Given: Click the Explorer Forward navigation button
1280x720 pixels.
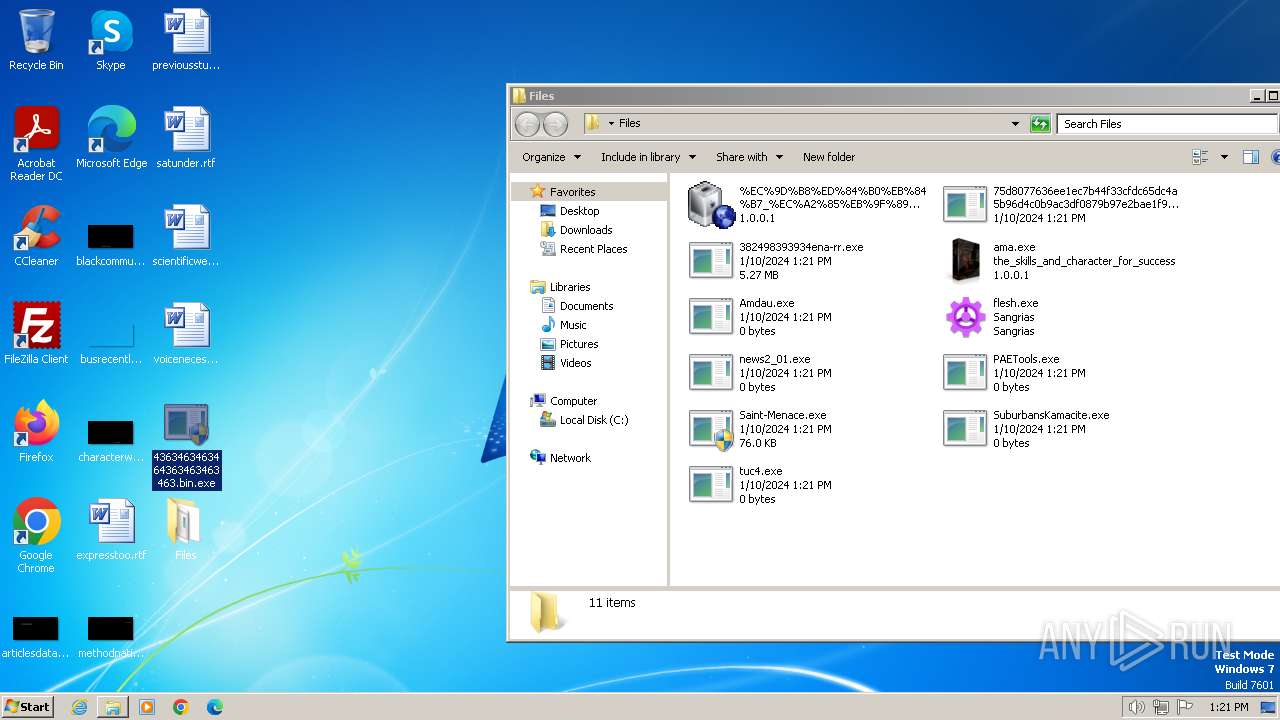Looking at the screenshot, I should point(555,124).
